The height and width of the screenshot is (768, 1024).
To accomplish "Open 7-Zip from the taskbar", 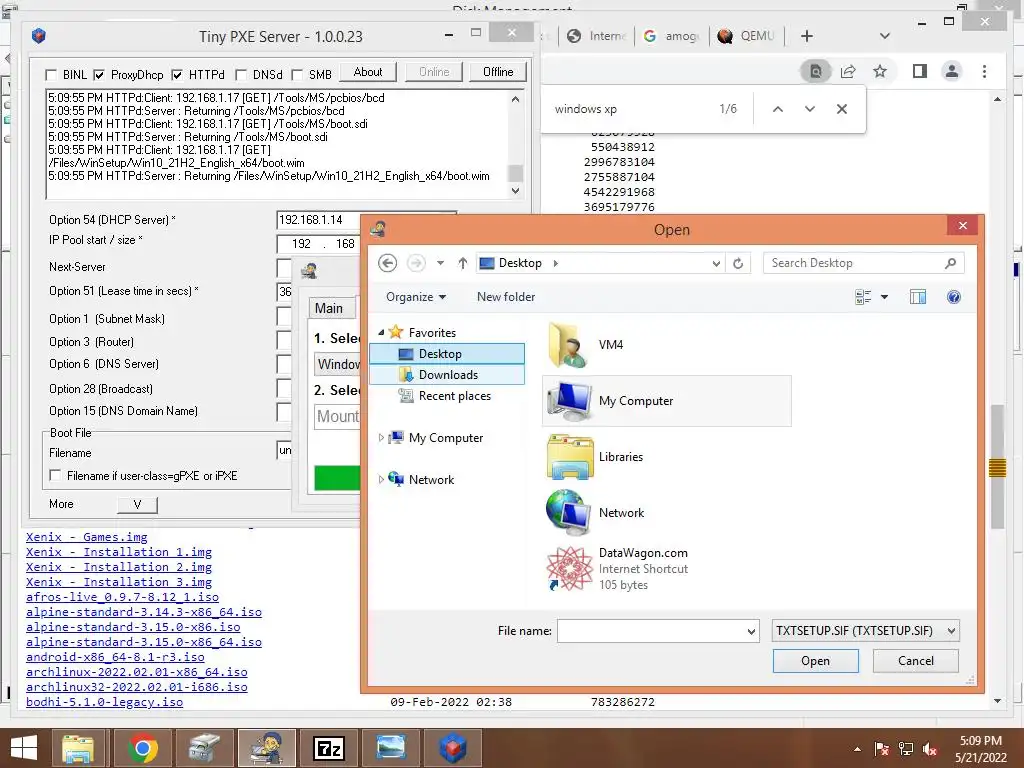I will (x=329, y=748).
